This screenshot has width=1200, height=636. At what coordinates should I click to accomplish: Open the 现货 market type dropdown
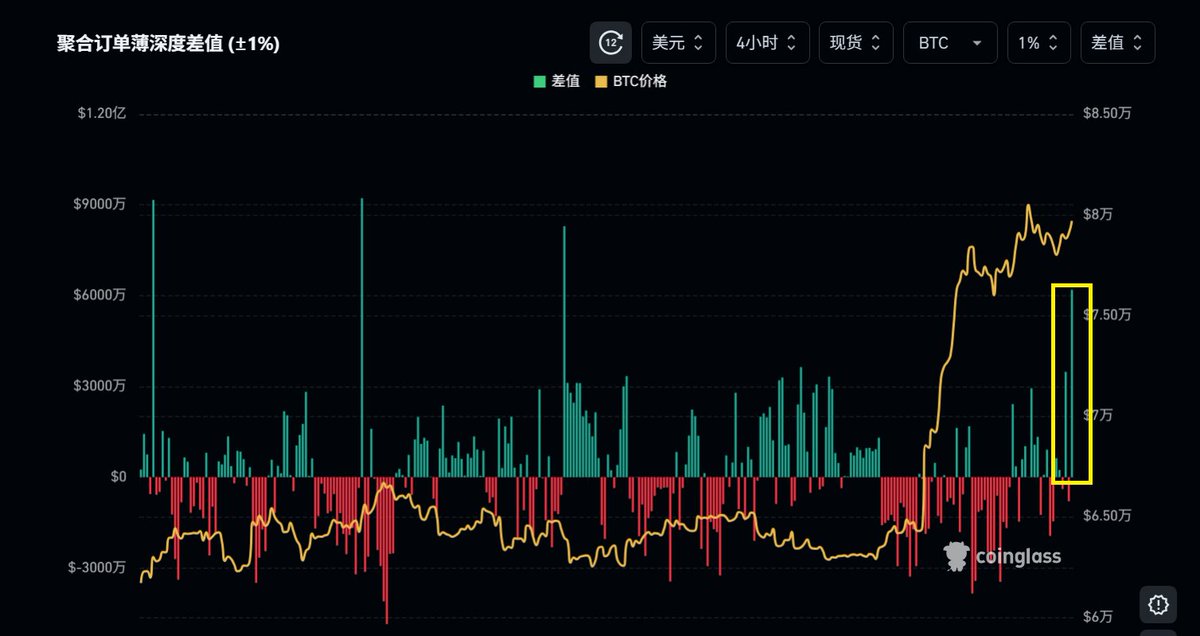pos(856,43)
